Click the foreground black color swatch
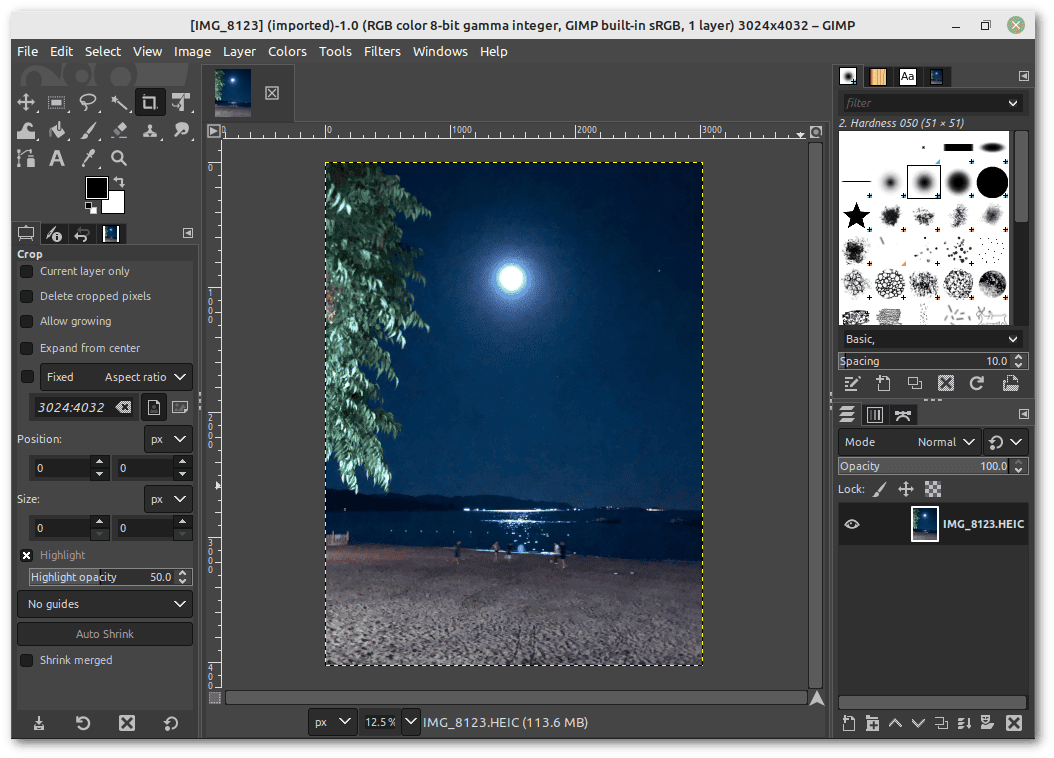The width and height of the screenshot is (1054, 758). tap(96, 188)
